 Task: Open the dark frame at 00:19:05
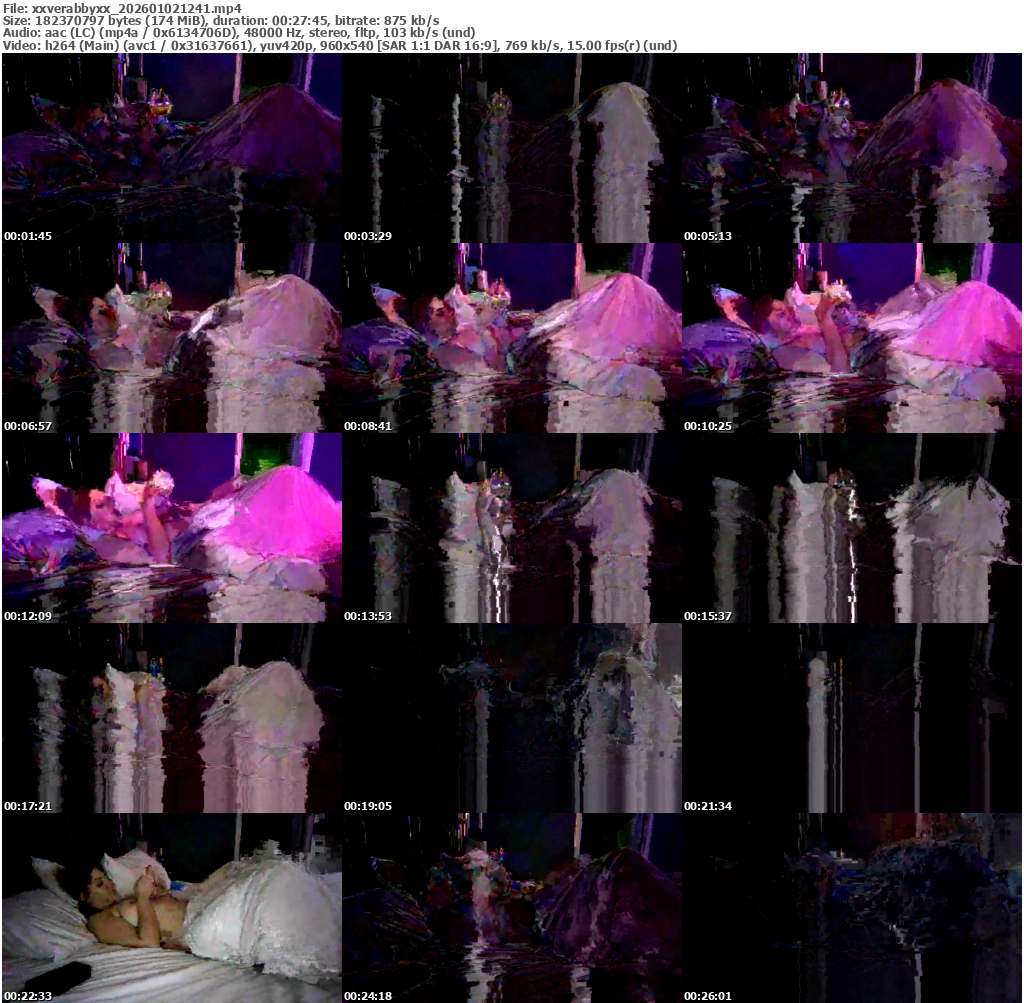pos(511,718)
